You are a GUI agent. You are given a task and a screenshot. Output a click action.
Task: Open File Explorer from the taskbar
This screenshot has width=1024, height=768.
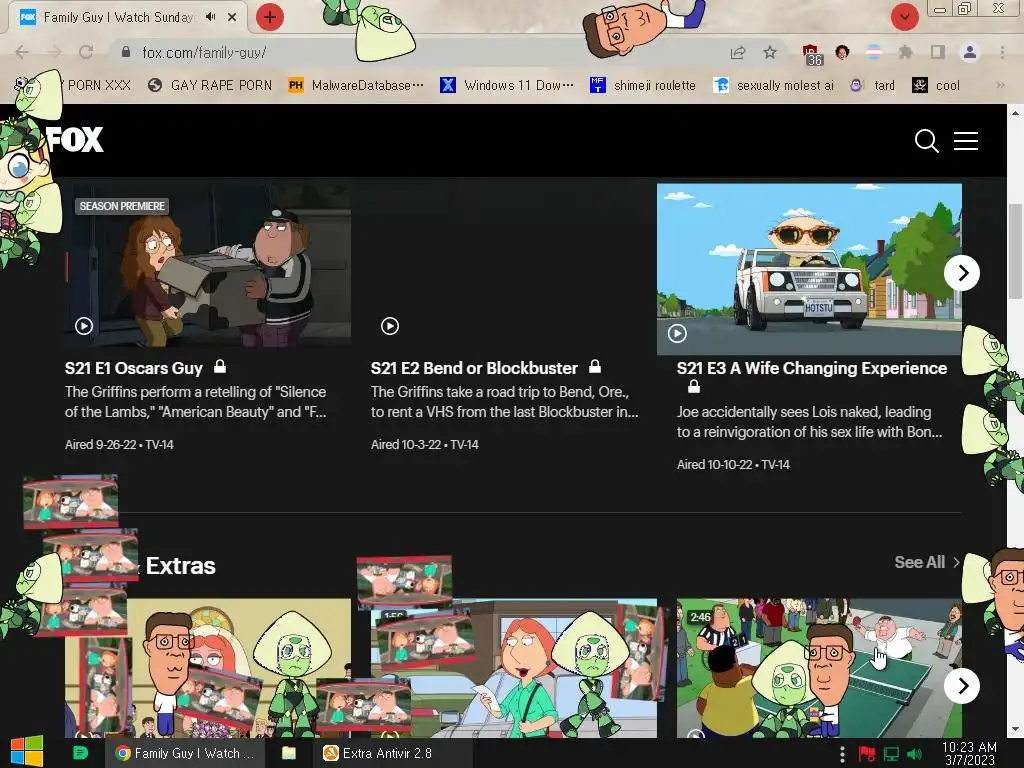289,753
